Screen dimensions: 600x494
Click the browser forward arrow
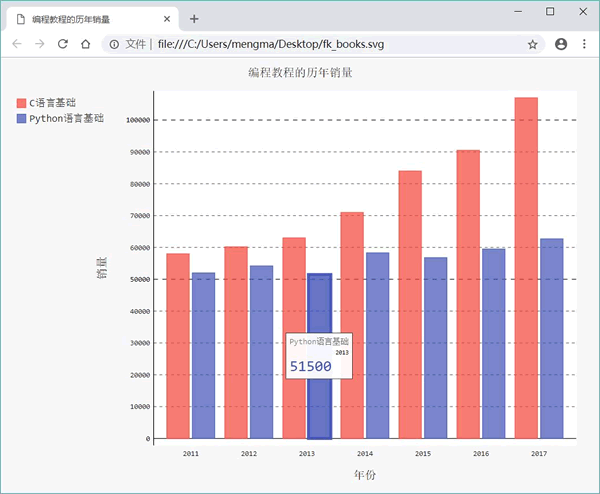click(x=40, y=44)
